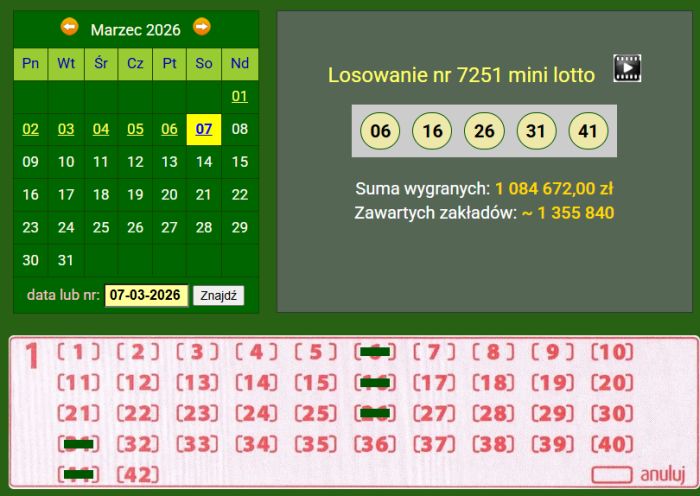Click the Znajdź button
This screenshot has height=496, width=700.
[218, 296]
